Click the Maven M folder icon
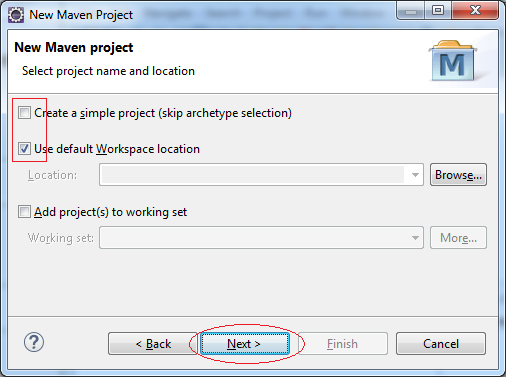Screen dimensions: 506x377 [x=453, y=61]
